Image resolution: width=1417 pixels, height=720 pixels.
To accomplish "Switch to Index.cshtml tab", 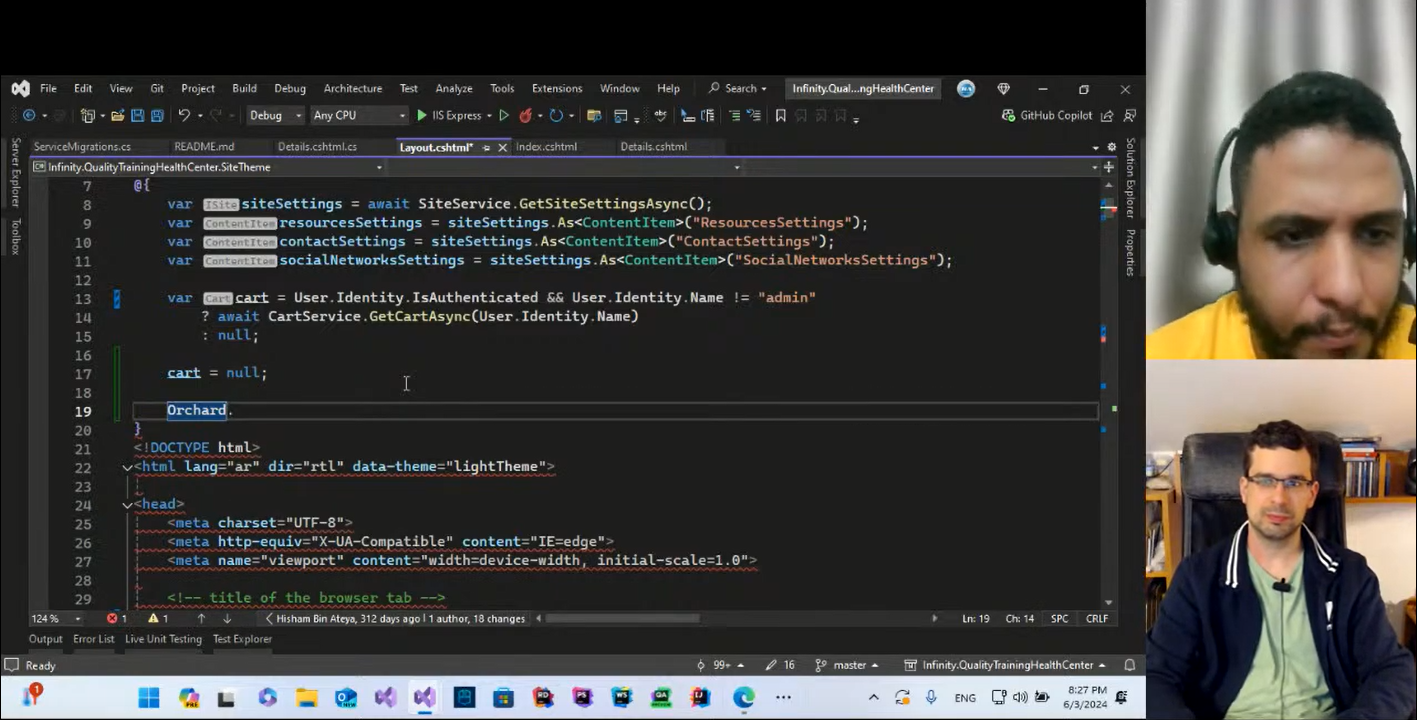I will 546,147.
